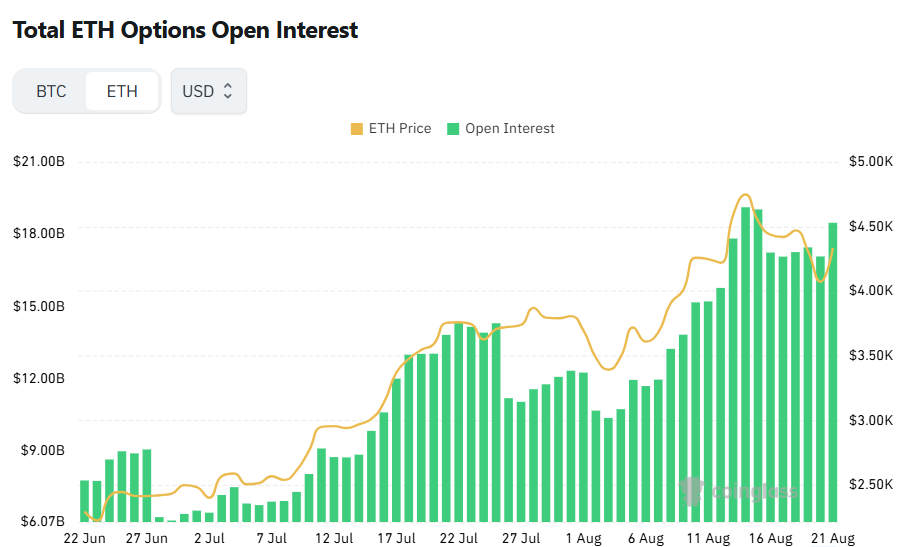Toggle the Open Interest legend series
This screenshot has height=547, width=906.
[x=501, y=128]
